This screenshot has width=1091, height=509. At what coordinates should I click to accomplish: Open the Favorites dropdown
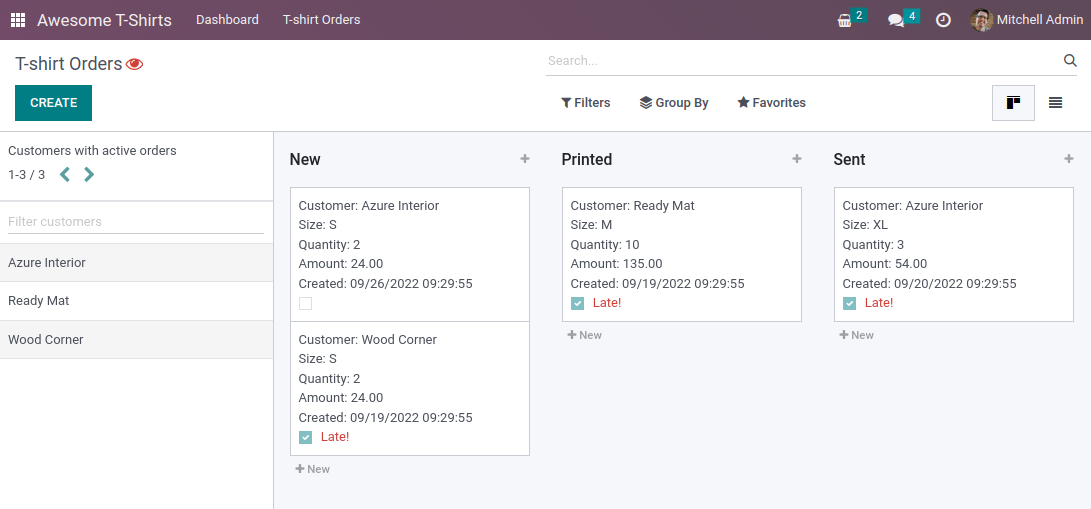771,103
